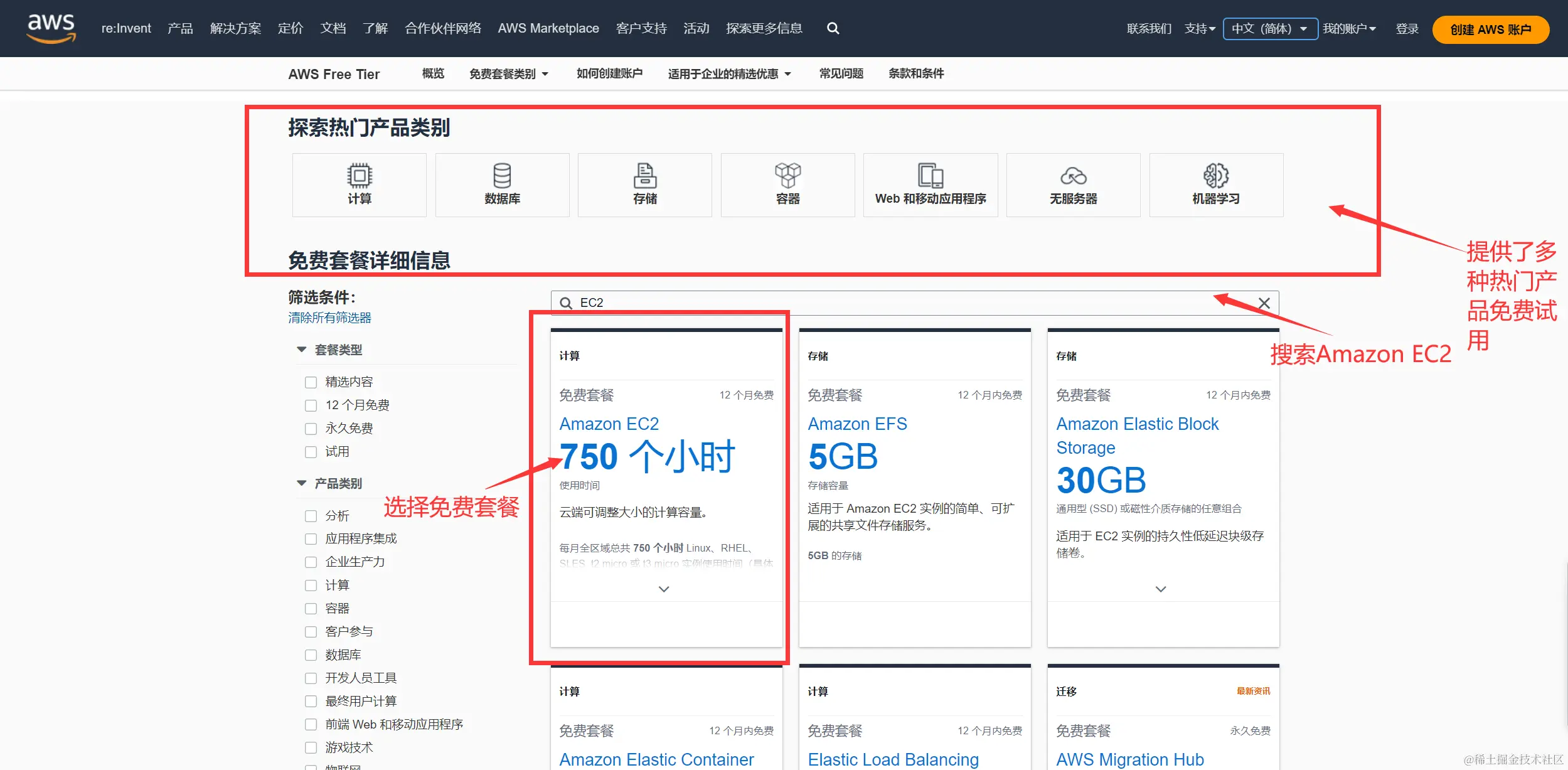Check the 前端 Web 和移动应用程序 filter

point(311,725)
